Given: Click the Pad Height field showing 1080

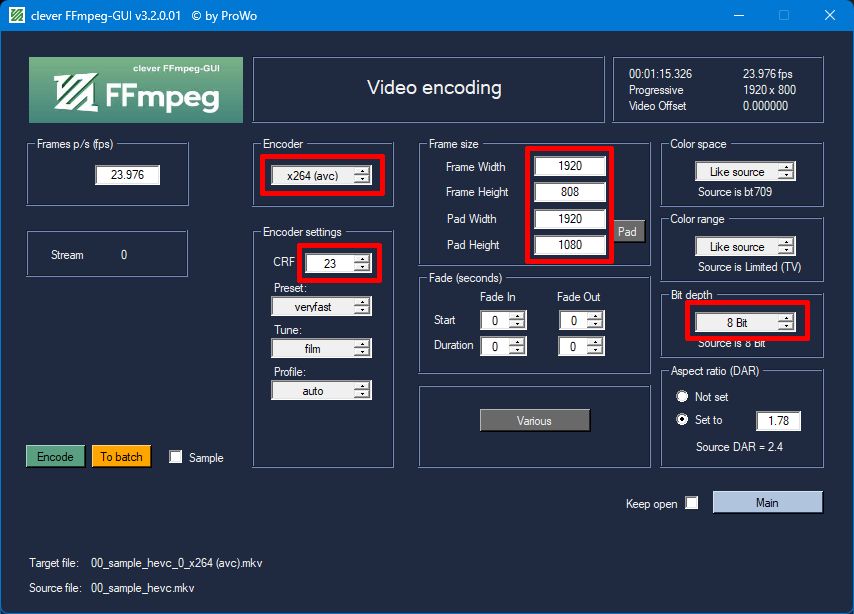Looking at the screenshot, I should 570,245.
